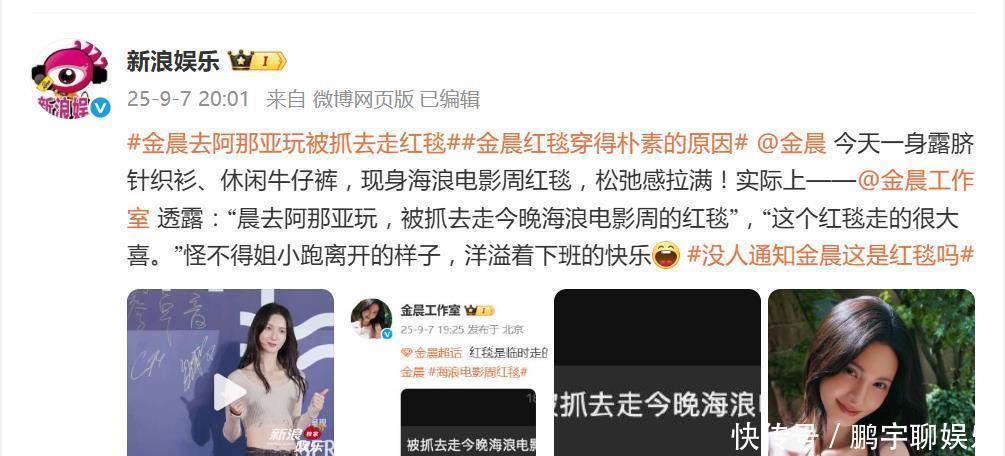Open the 新浪娱乐 account name link
Screen dimensions: 1005x456
pos(172,62)
